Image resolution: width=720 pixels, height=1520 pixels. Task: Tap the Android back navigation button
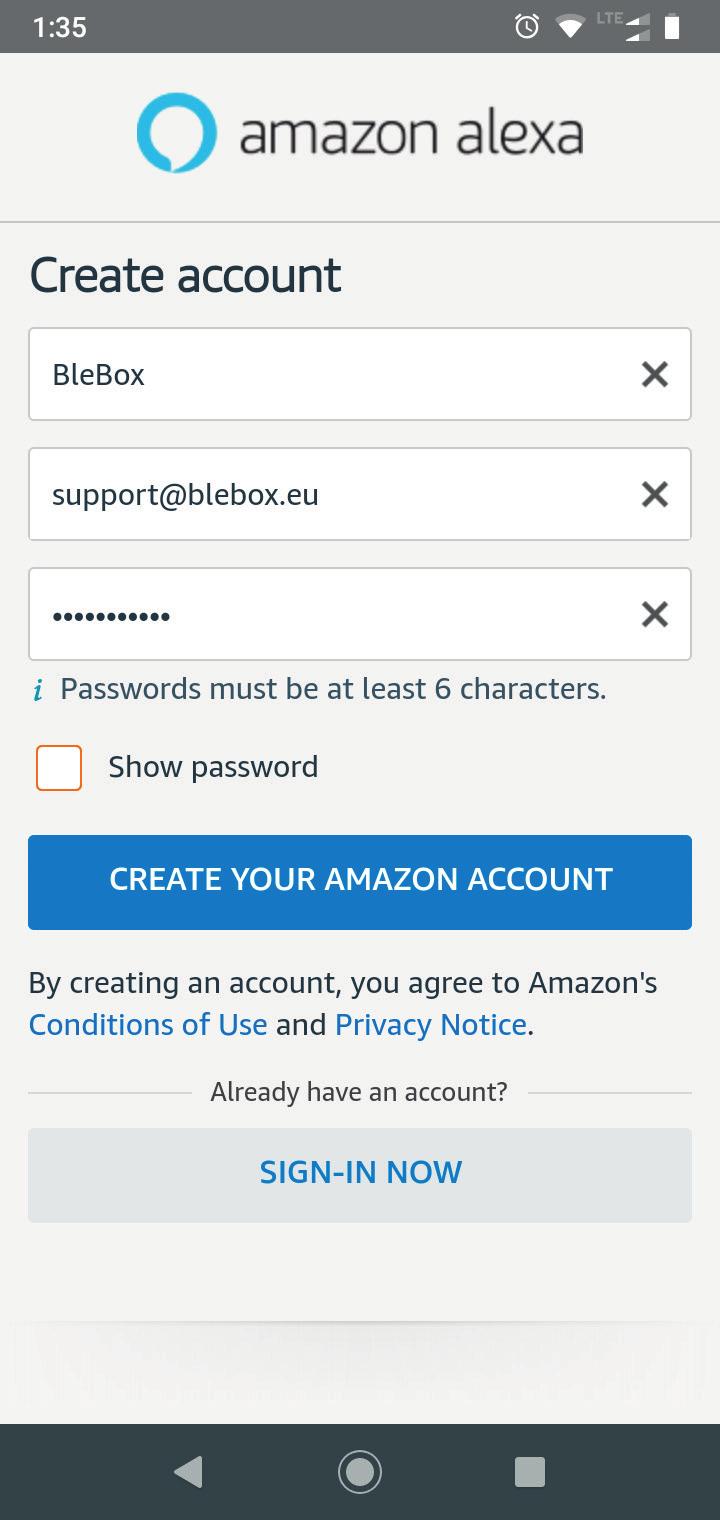pos(188,1471)
